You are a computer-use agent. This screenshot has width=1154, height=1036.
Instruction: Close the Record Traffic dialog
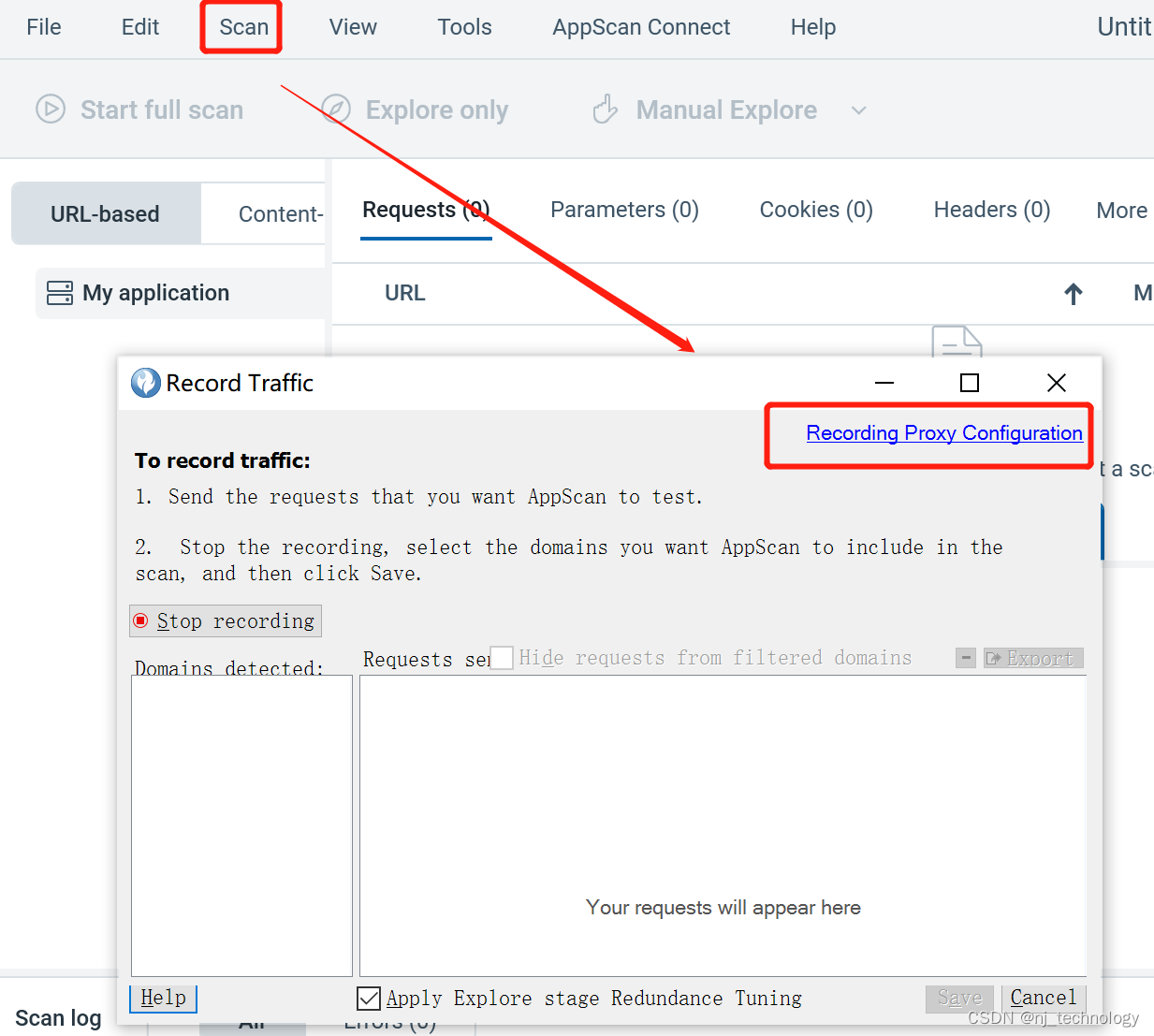click(1057, 383)
